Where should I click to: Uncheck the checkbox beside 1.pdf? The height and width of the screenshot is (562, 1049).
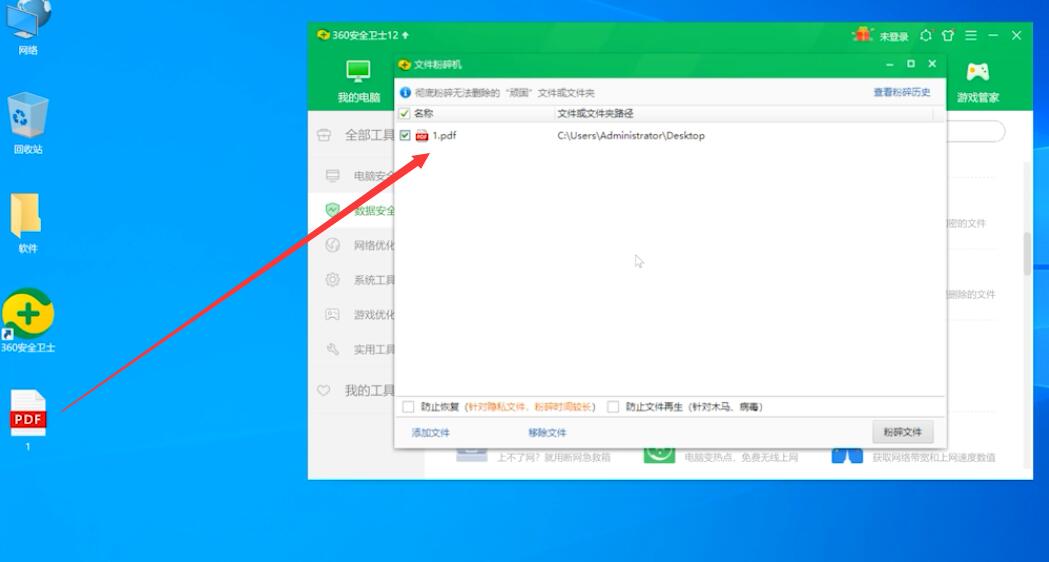(405, 135)
